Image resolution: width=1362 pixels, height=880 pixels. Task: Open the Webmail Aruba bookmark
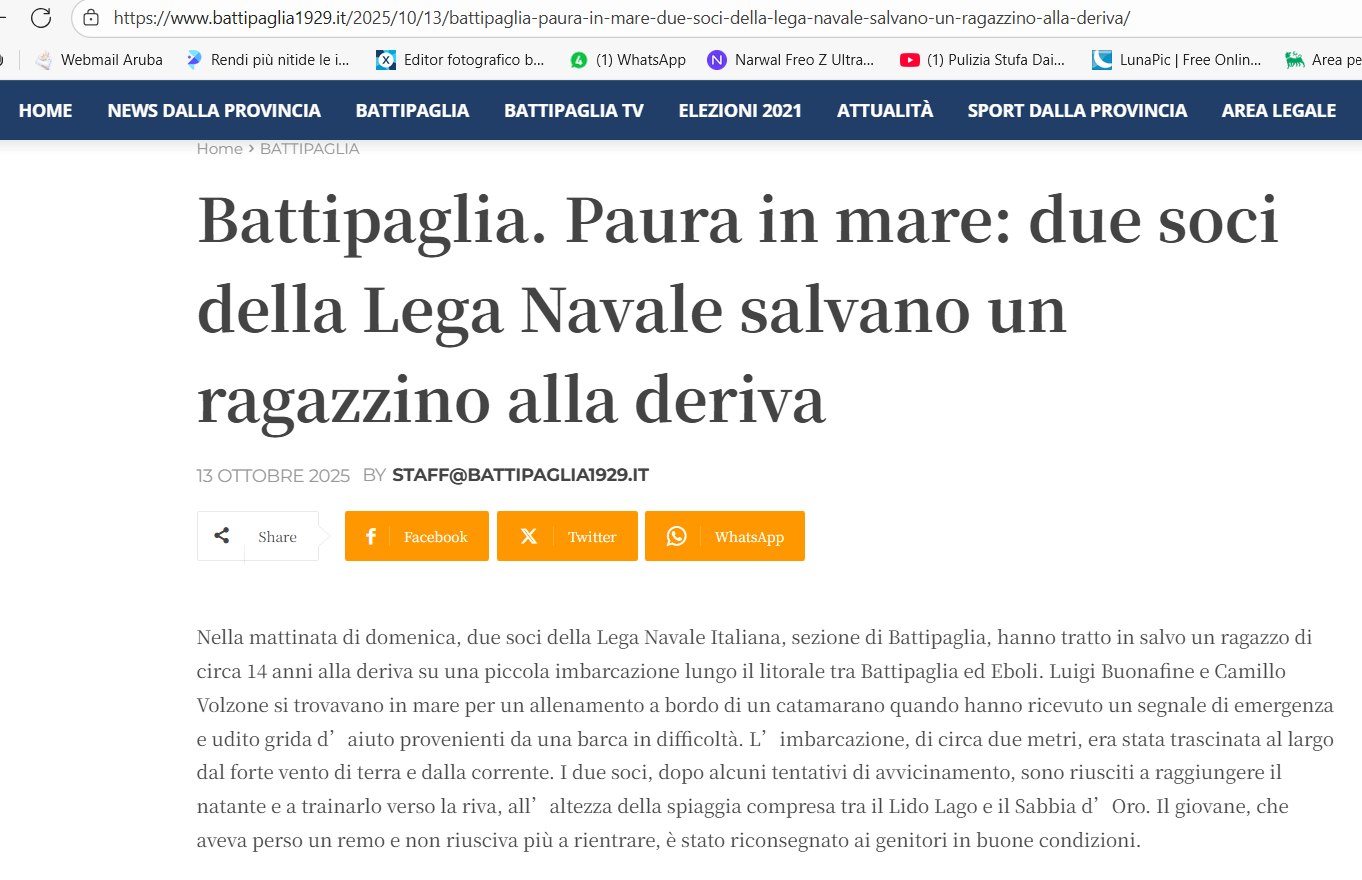99,60
